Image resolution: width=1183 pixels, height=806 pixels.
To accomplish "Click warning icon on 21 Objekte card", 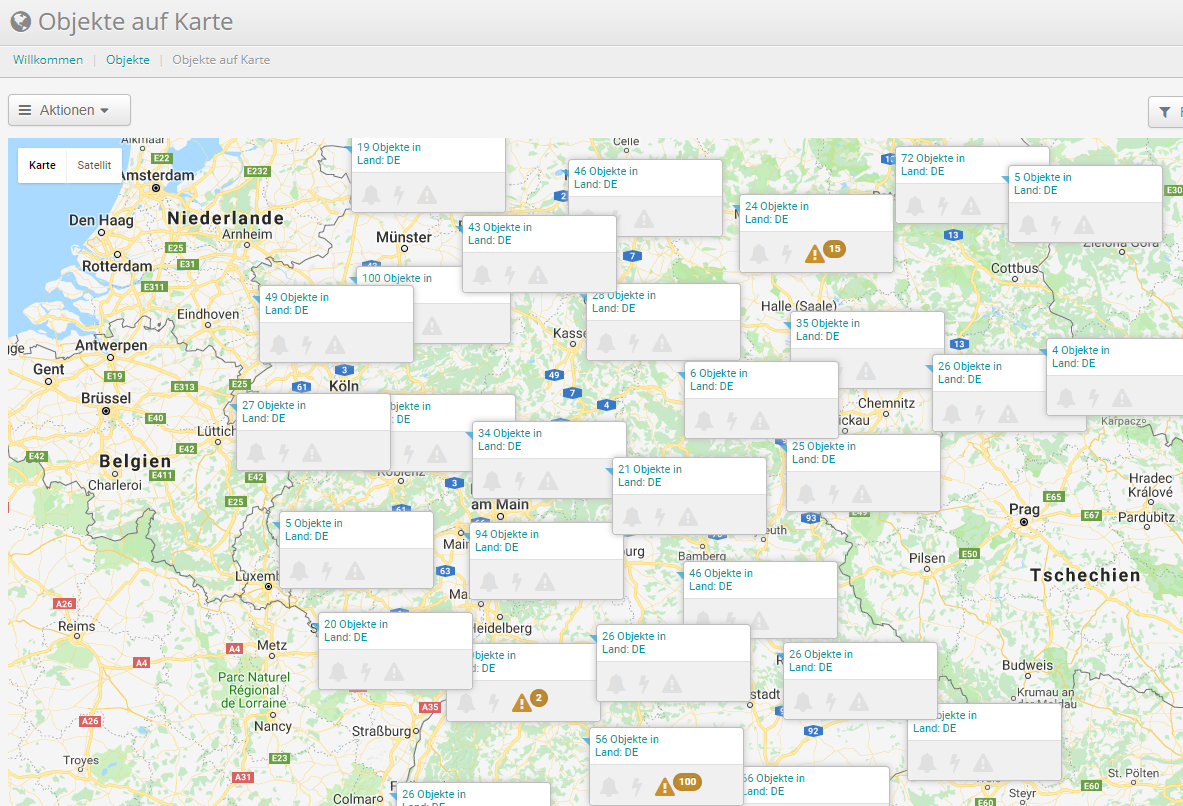I will [688, 516].
